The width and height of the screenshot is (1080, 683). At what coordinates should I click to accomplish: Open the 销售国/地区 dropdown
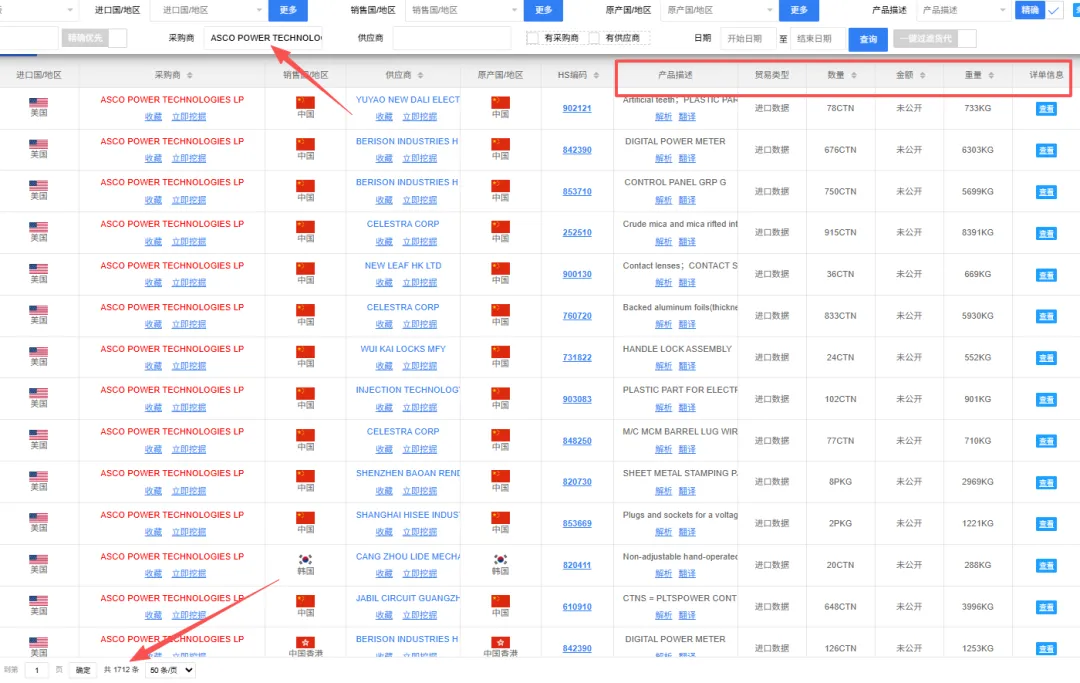pos(463,10)
